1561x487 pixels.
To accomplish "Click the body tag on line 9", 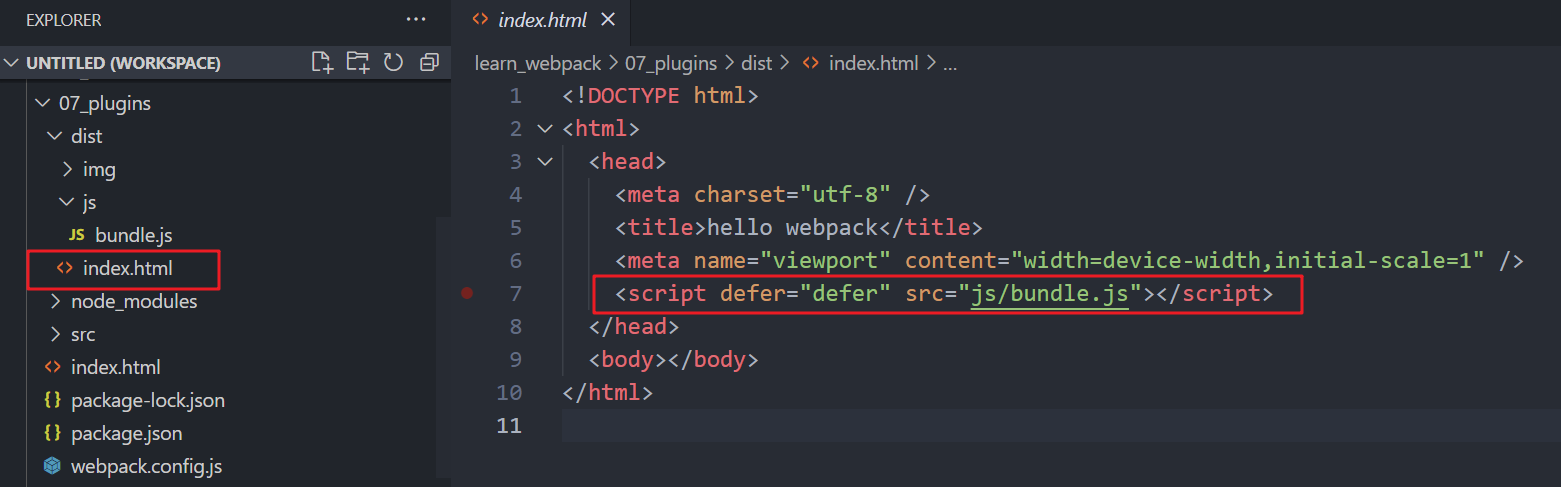I will tap(673, 360).
